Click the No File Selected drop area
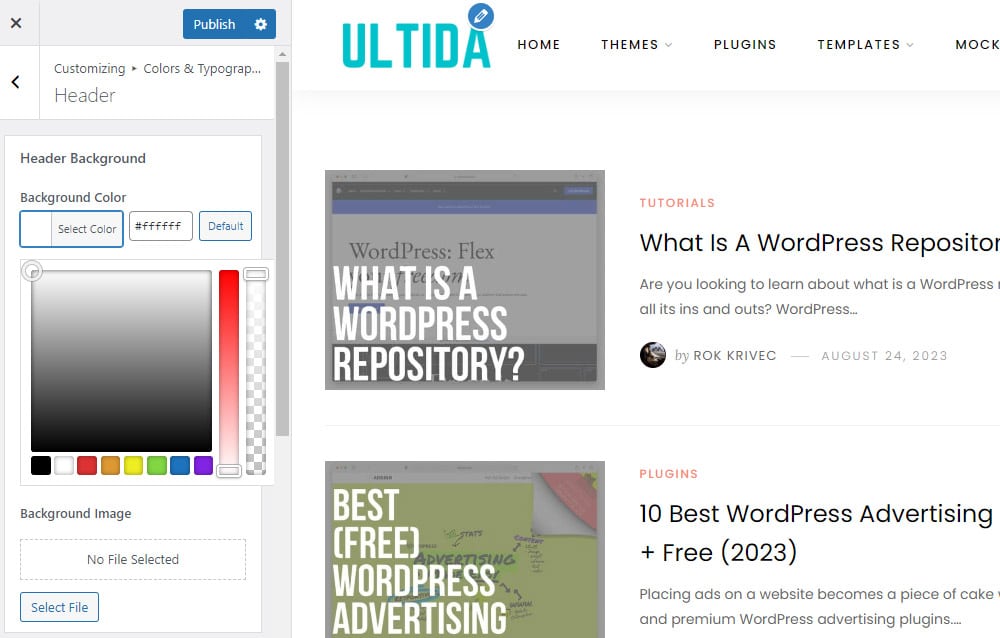The height and width of the screenshot is (638, 1000). [133, 560]
